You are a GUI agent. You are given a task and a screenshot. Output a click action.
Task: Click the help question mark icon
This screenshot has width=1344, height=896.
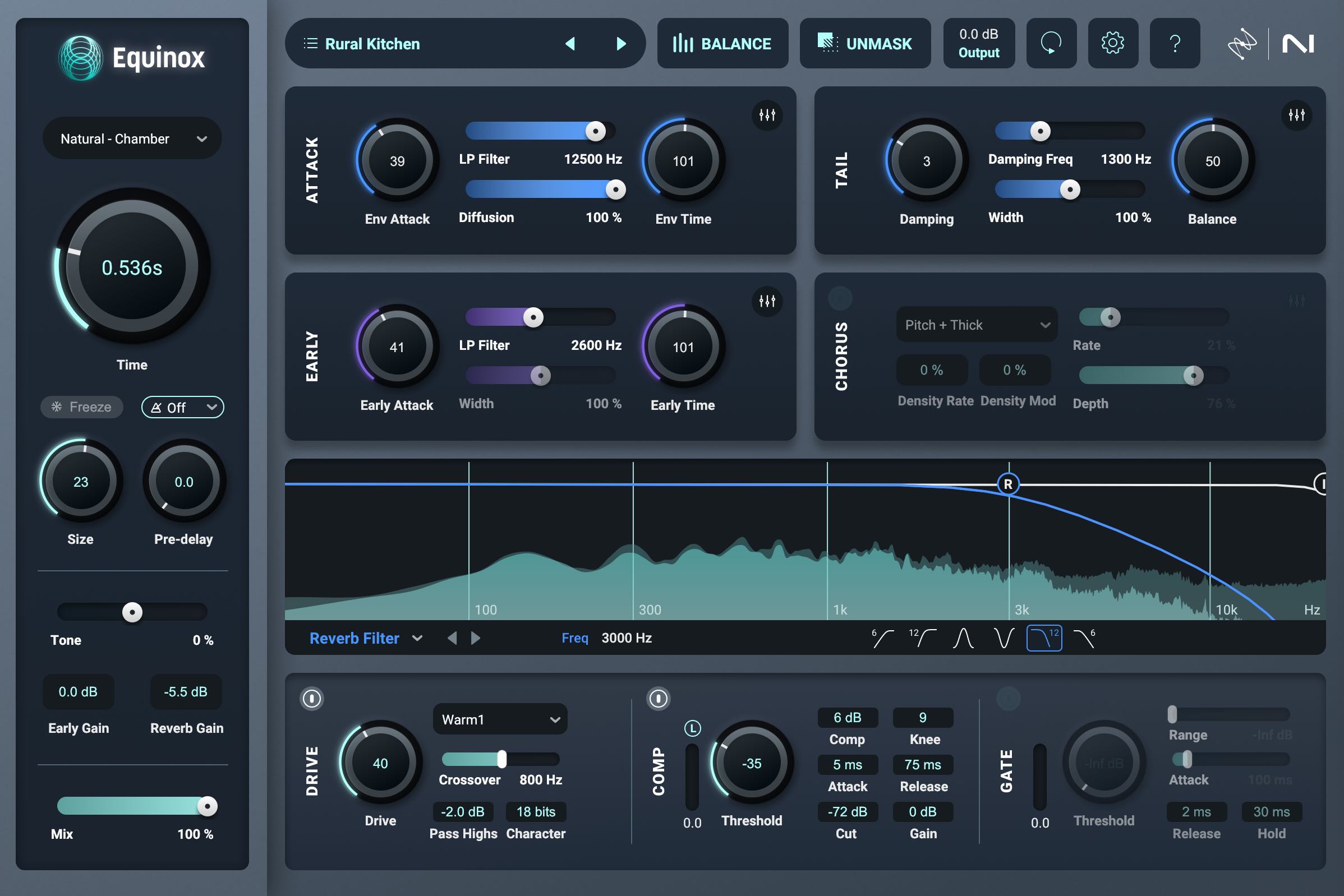[x=1174, y=43]
